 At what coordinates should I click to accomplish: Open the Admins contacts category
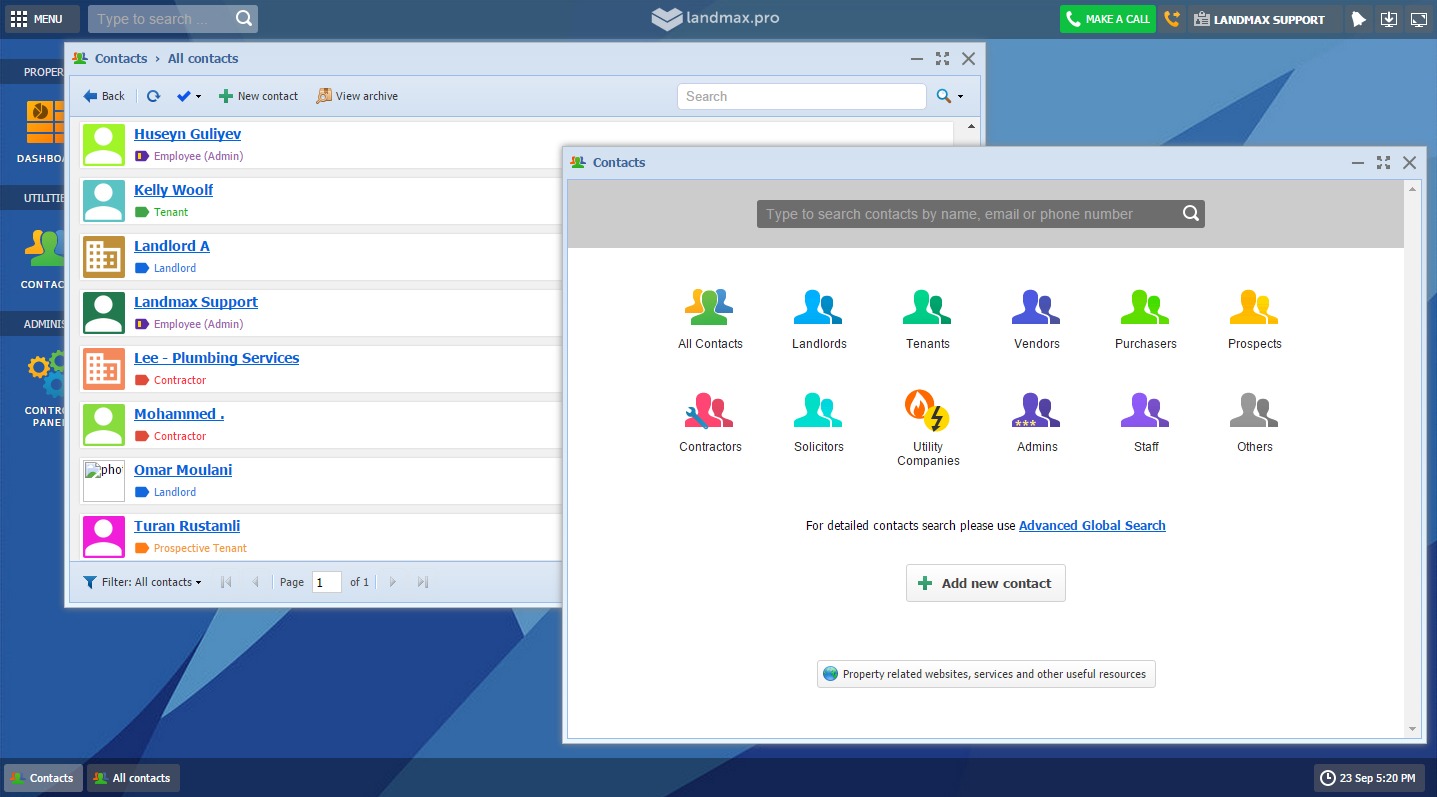click(x=1036, y=421)
